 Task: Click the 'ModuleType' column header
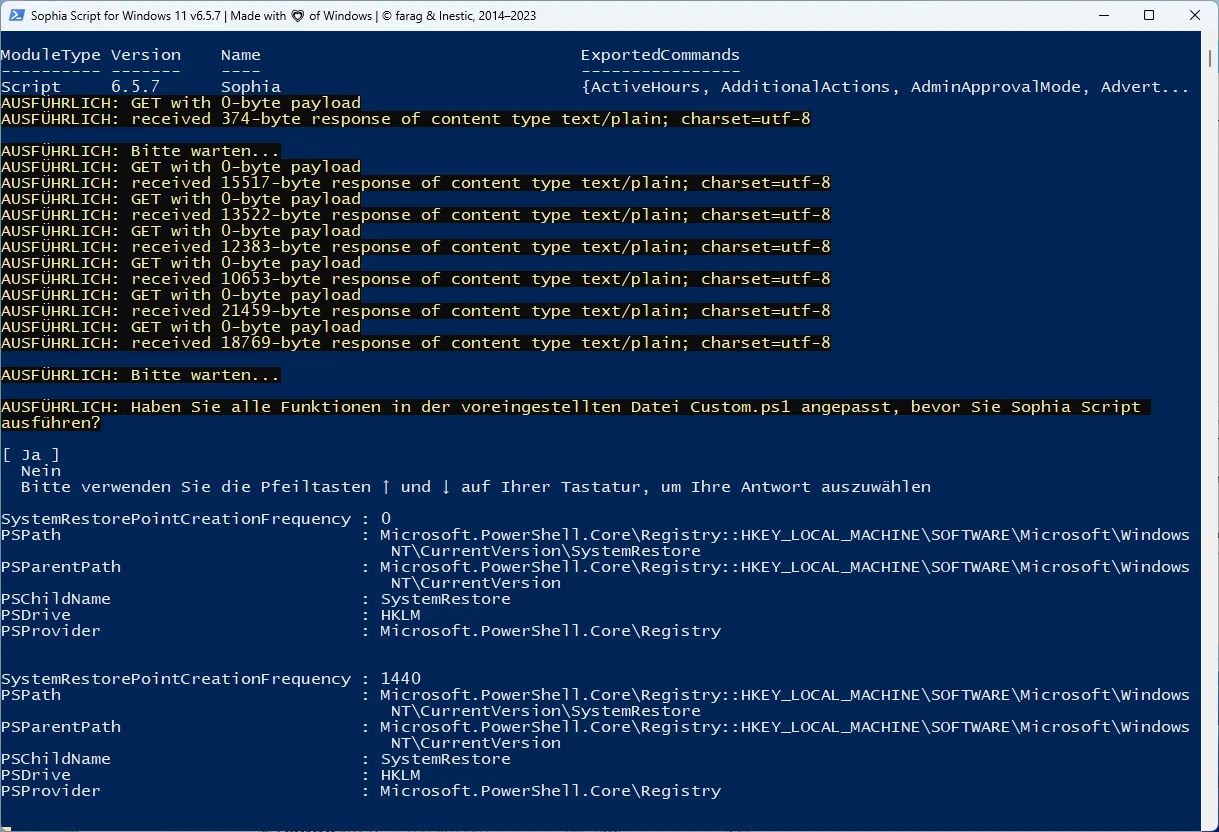tap(51, 55)
